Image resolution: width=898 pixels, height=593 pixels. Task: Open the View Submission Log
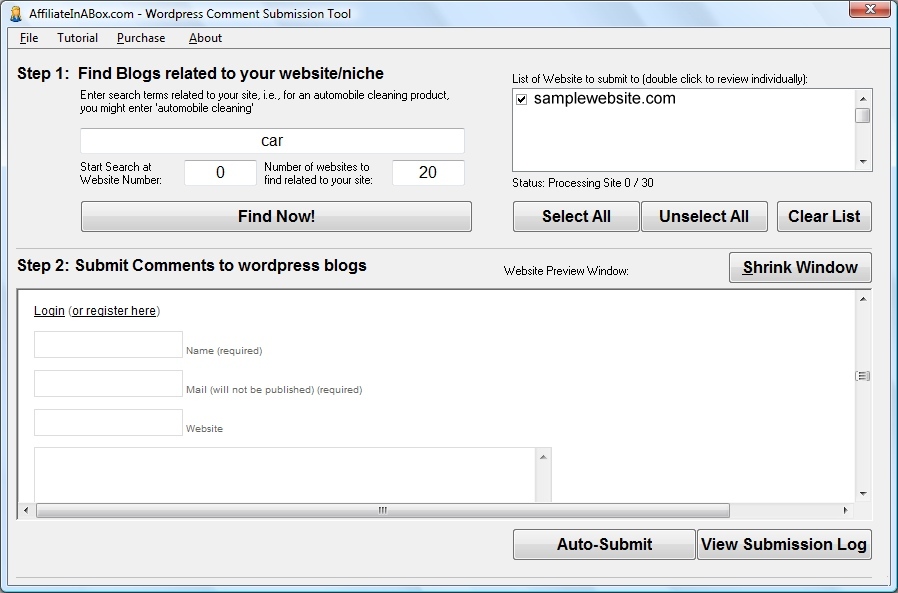[784, 545]
